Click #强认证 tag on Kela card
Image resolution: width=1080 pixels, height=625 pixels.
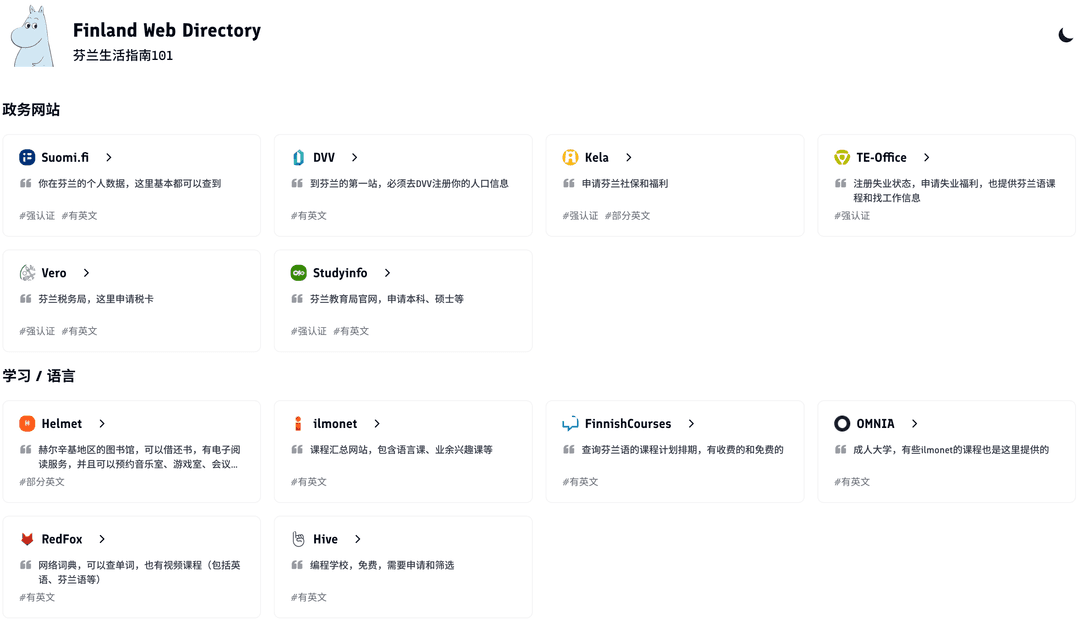tap(581, 216)
